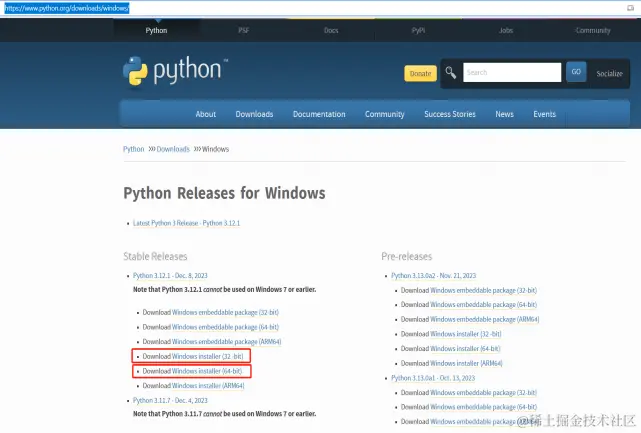Switch to the Python top tab
The width and height of the screenshot is (641, 433).
(x=156, y=30)
